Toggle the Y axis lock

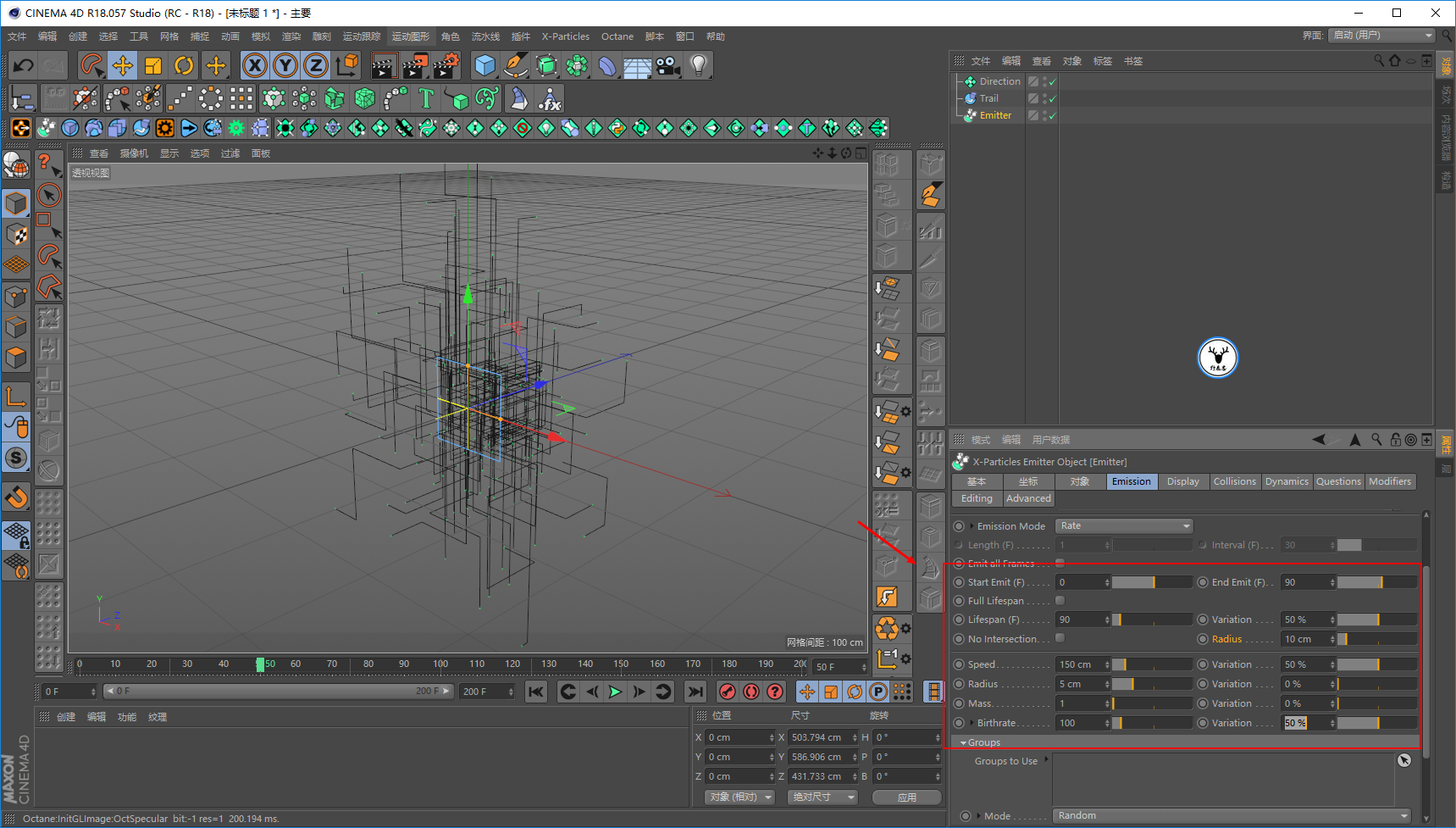(x=285, y=65)
